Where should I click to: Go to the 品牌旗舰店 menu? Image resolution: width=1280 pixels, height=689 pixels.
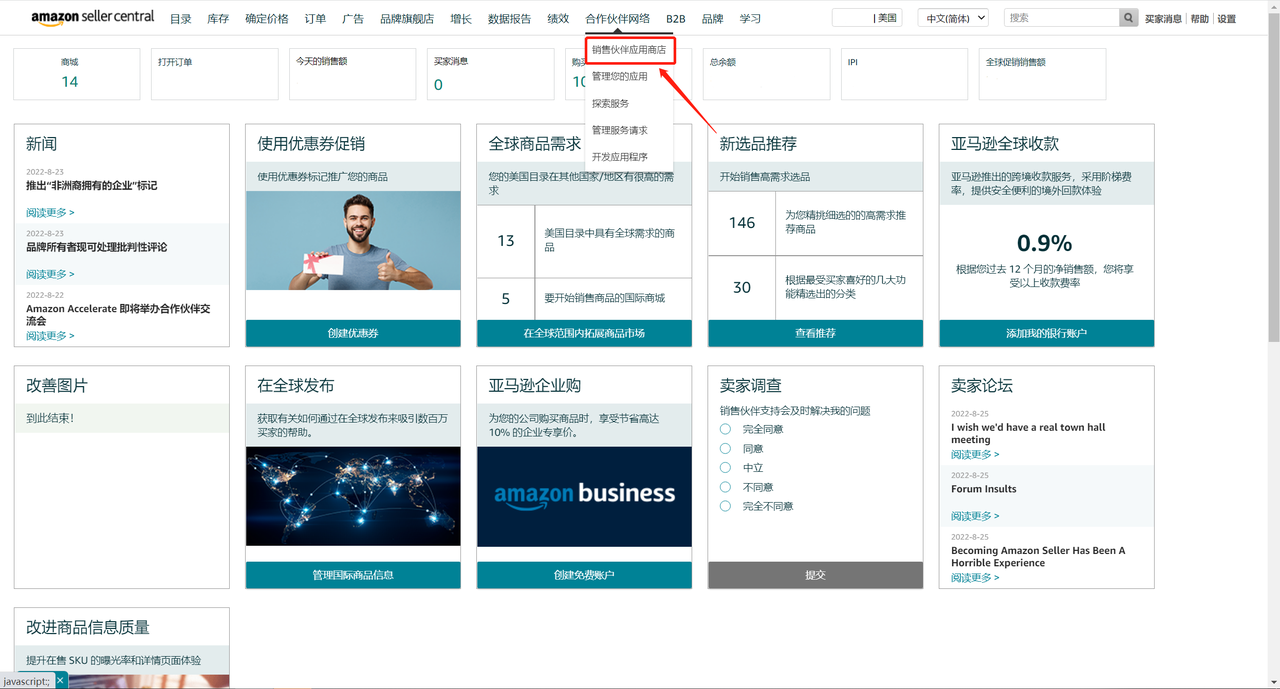407,19
